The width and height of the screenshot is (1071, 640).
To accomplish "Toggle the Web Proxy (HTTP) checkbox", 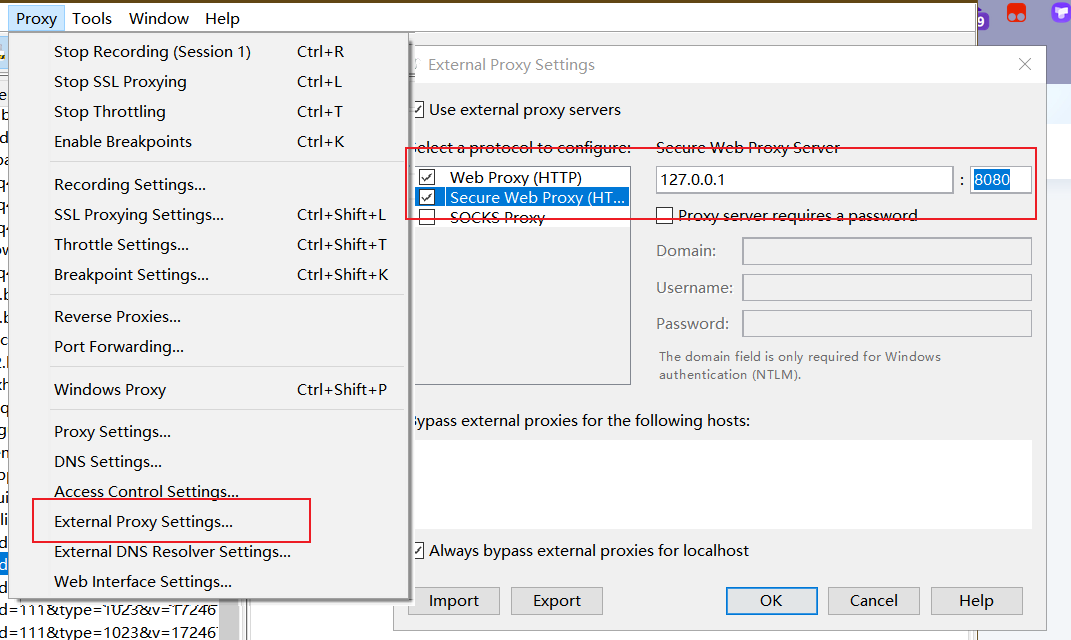I will point(427,178).
